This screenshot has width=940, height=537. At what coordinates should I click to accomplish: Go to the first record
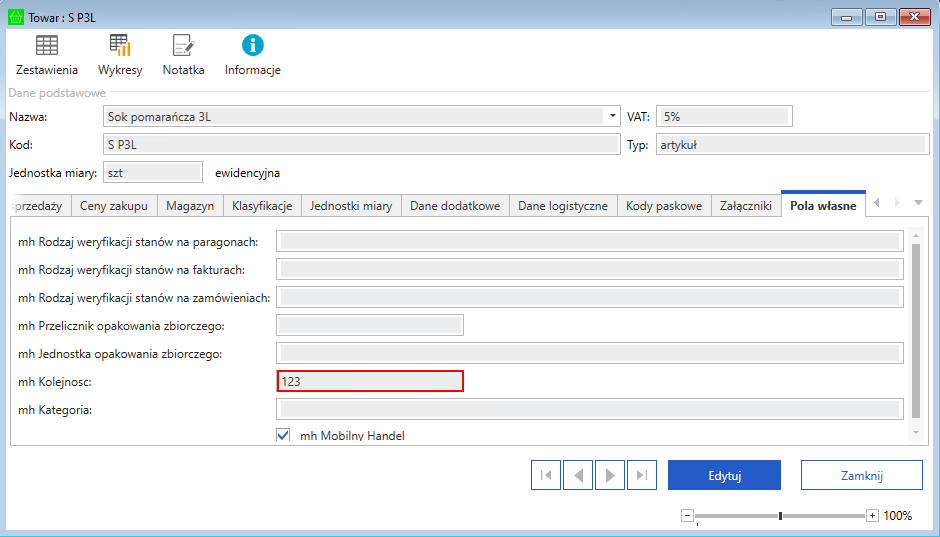(x=546, y=476)
